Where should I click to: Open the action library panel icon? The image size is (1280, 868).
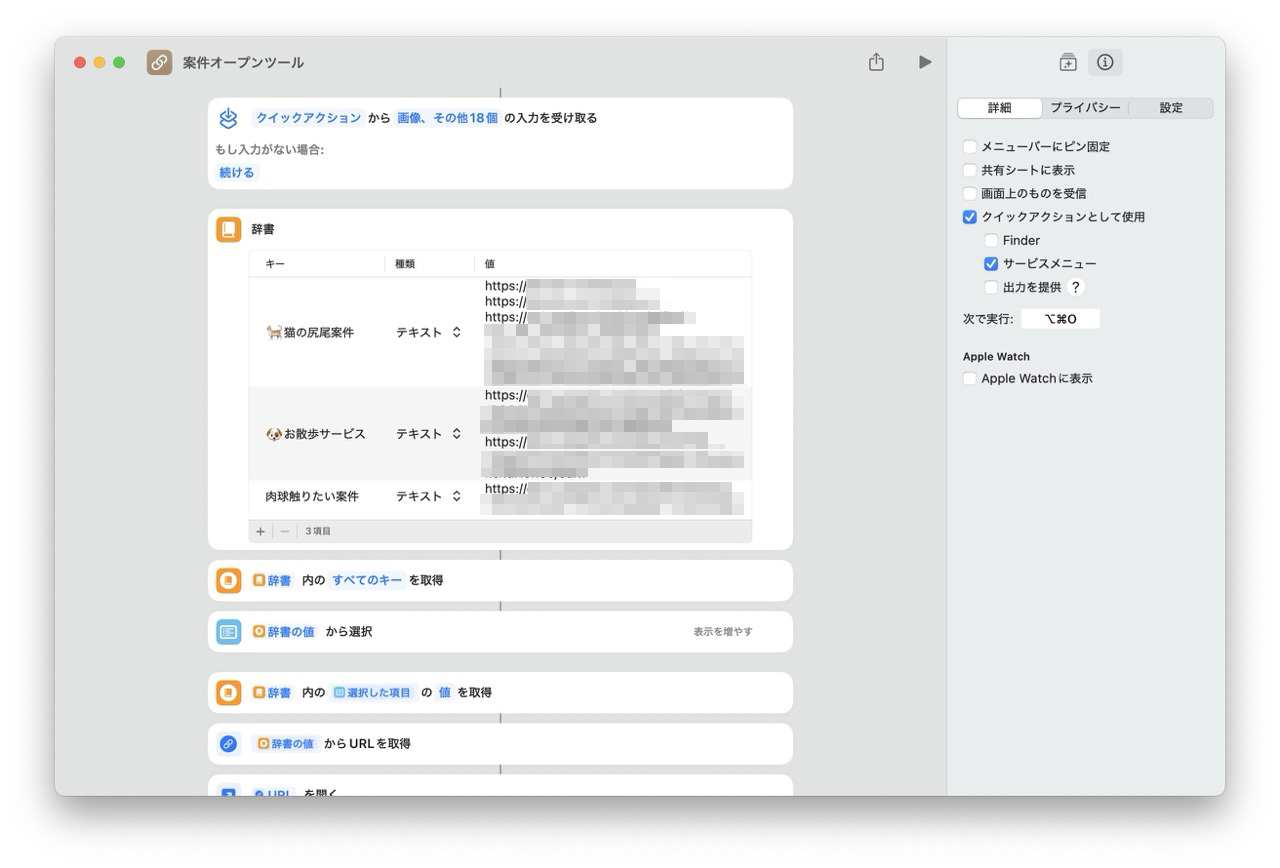(1068, 62)
